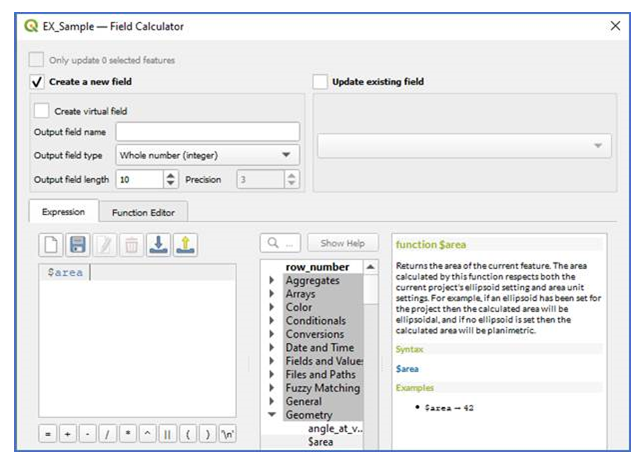The height and width of the screenshot is (460, 640).
Task: Increase Output field length with stepper
Action: [171, 175]
